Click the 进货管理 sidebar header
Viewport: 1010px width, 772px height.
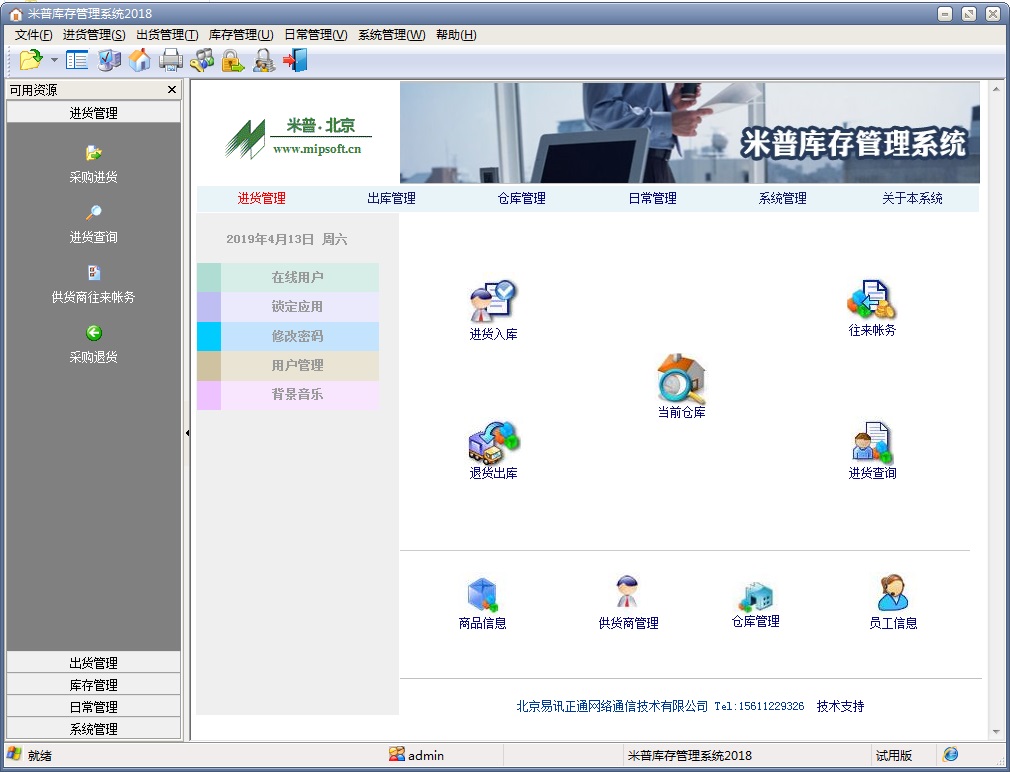coord(93,113)
